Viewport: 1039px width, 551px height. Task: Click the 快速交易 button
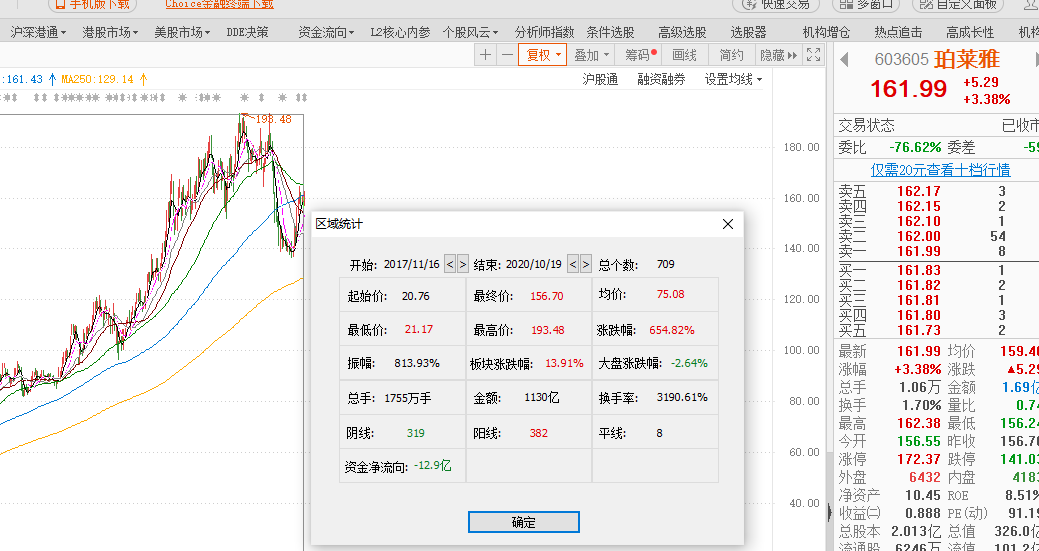777,4
